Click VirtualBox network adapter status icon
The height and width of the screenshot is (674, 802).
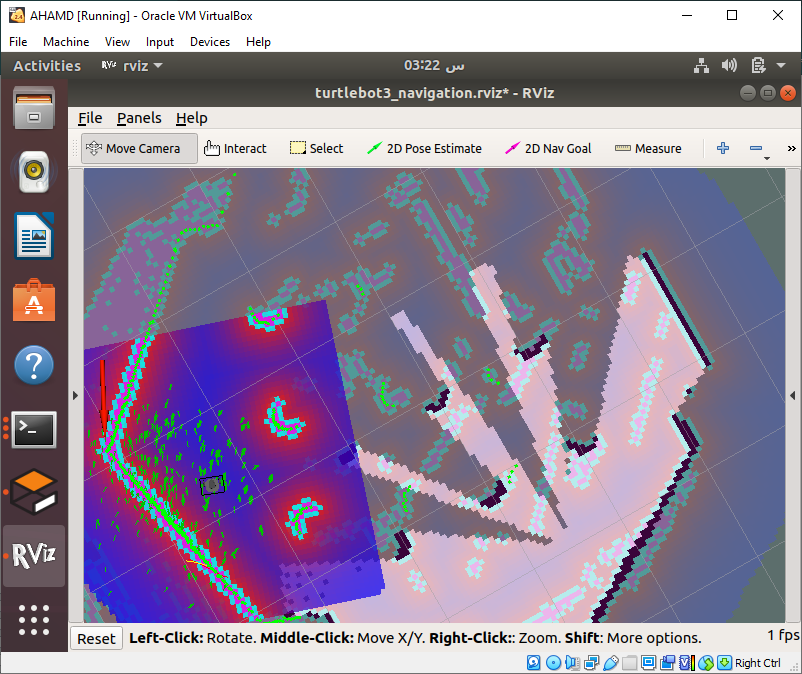(591, 663)
